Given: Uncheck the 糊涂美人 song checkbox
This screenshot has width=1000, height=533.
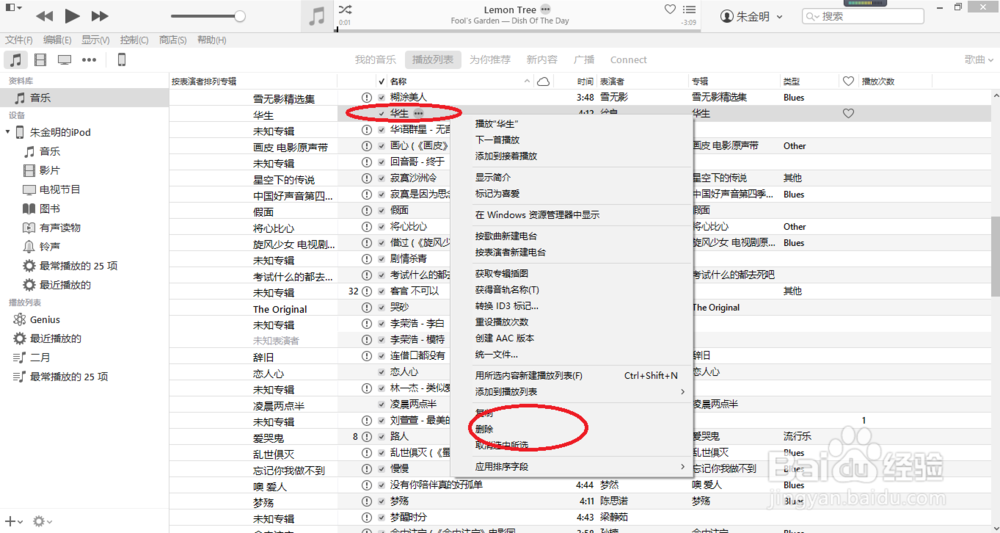Looking at the screenshot, I should 381,98.
